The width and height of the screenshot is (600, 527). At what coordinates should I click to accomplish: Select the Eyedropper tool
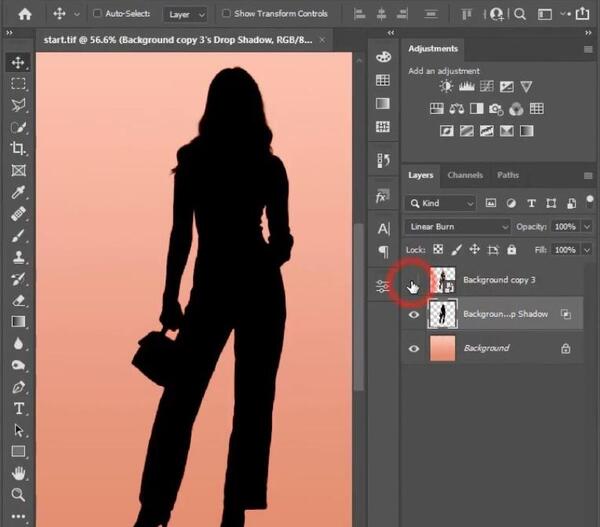coord(18,192)
